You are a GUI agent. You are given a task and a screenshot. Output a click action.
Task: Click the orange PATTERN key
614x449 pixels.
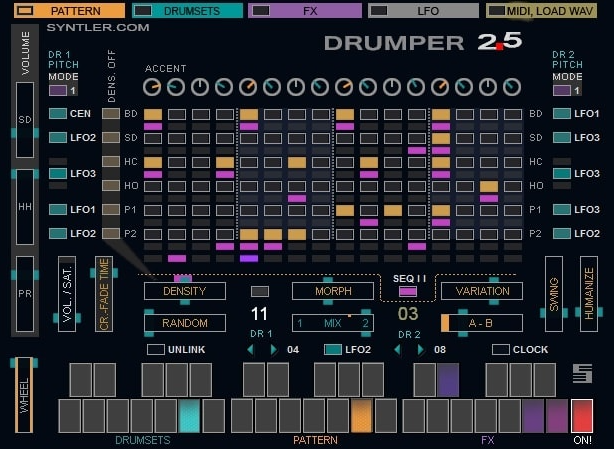pos(361,416)
